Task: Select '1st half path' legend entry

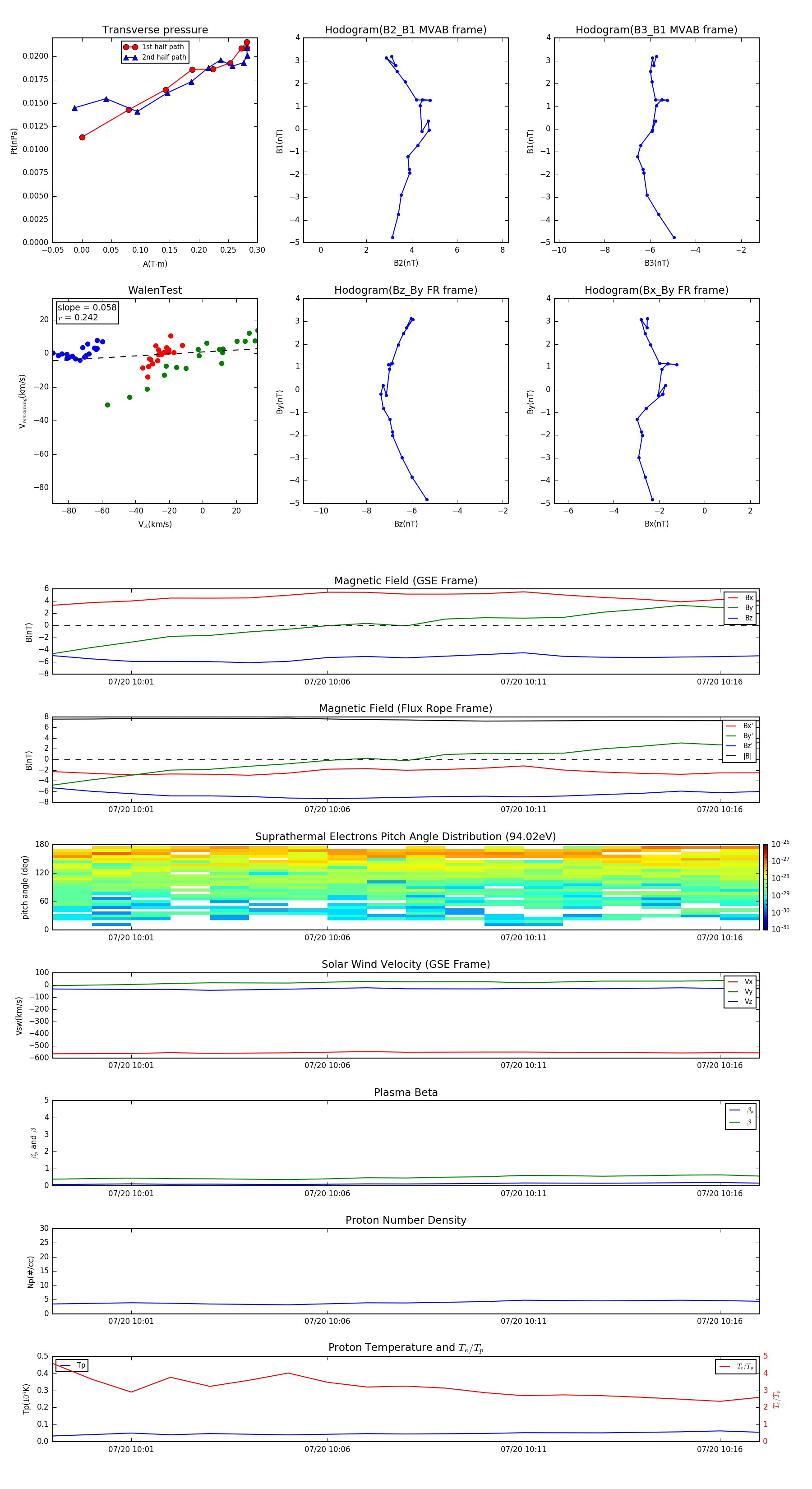Action: (154, 47)
